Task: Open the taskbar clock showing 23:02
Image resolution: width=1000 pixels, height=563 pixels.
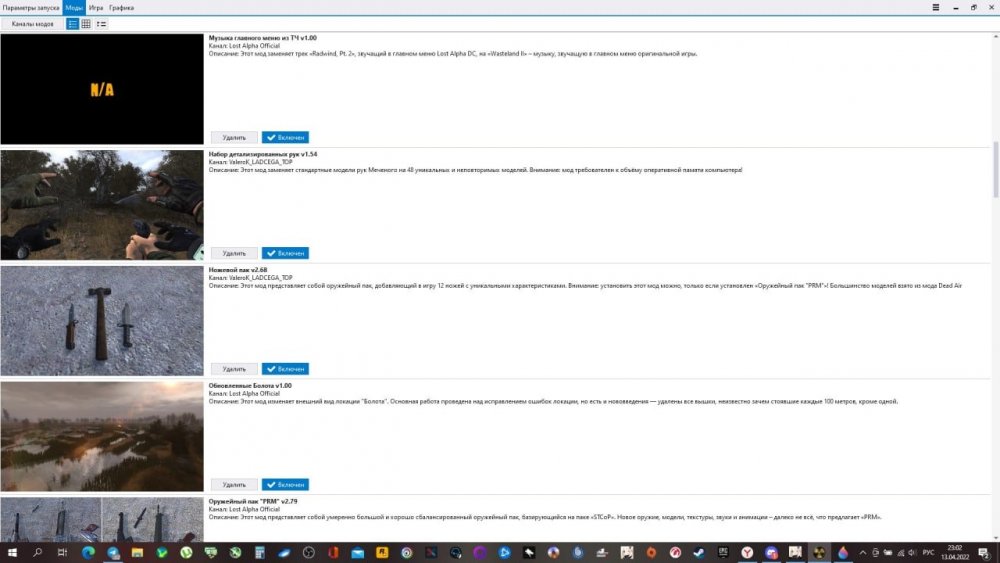Action: [955, 552]
